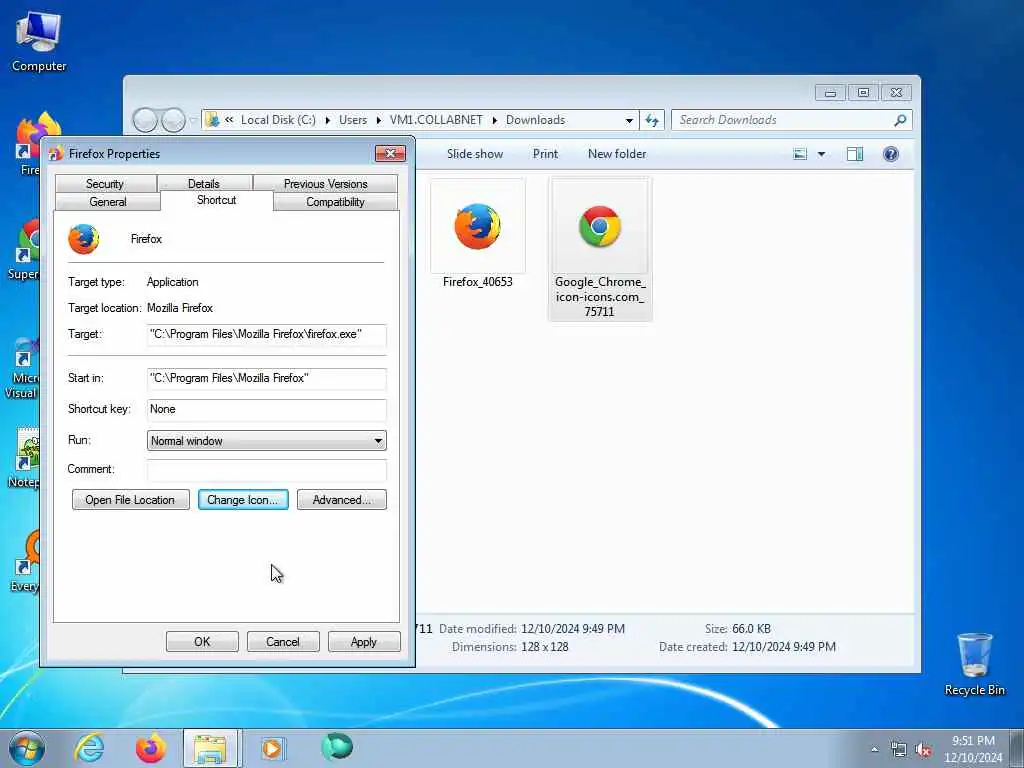Click Print in the Explorer toolbar
This screenshot has width=1024, height=768.
(x=545, y=154)
